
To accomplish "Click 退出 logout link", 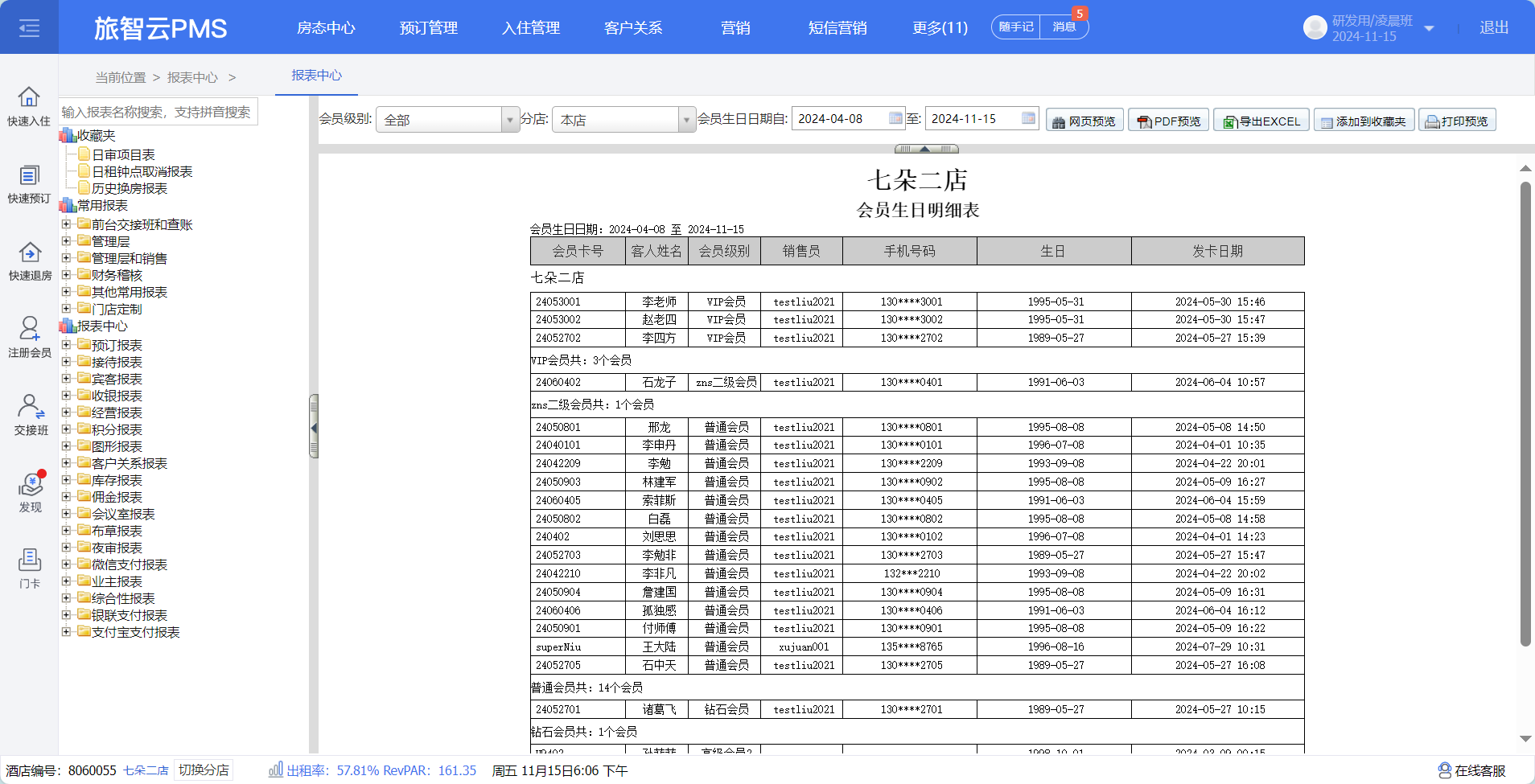I will pos(1494,28).
